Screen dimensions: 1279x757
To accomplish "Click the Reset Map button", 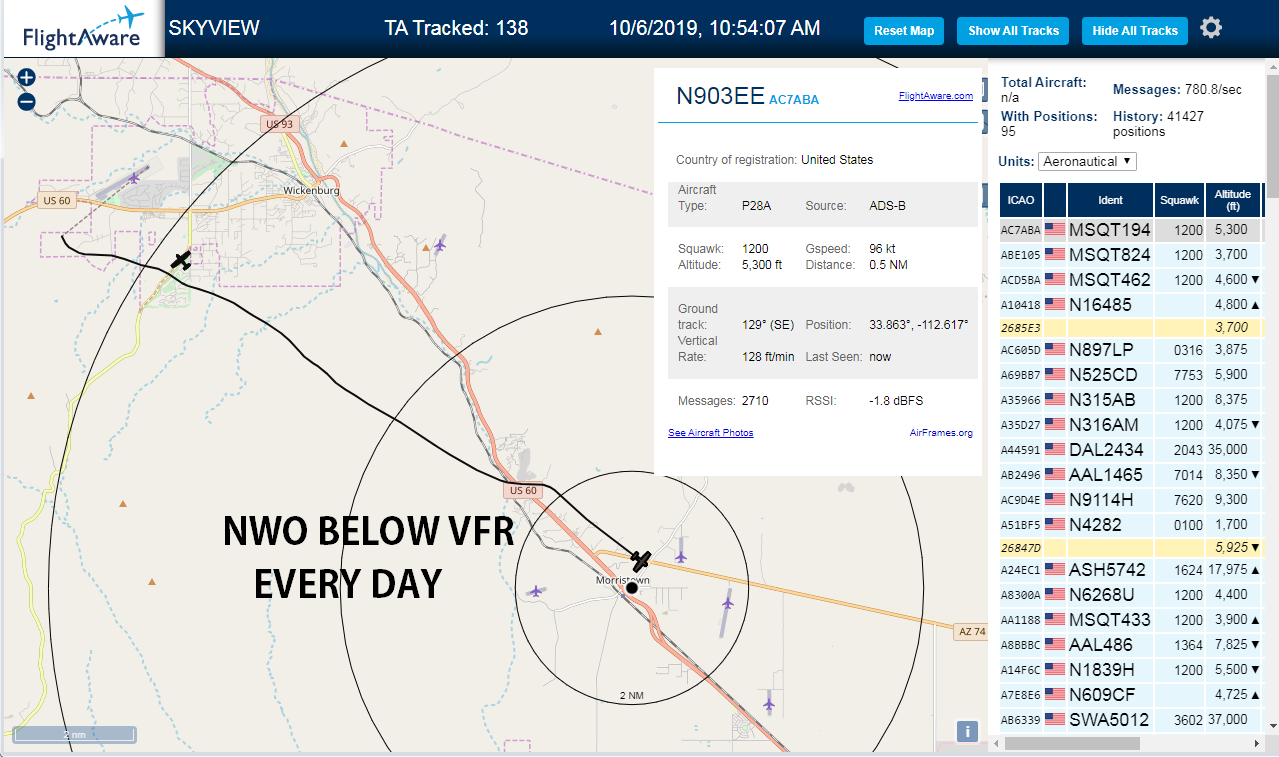I will pyautogui.click(x=904, y=31).
